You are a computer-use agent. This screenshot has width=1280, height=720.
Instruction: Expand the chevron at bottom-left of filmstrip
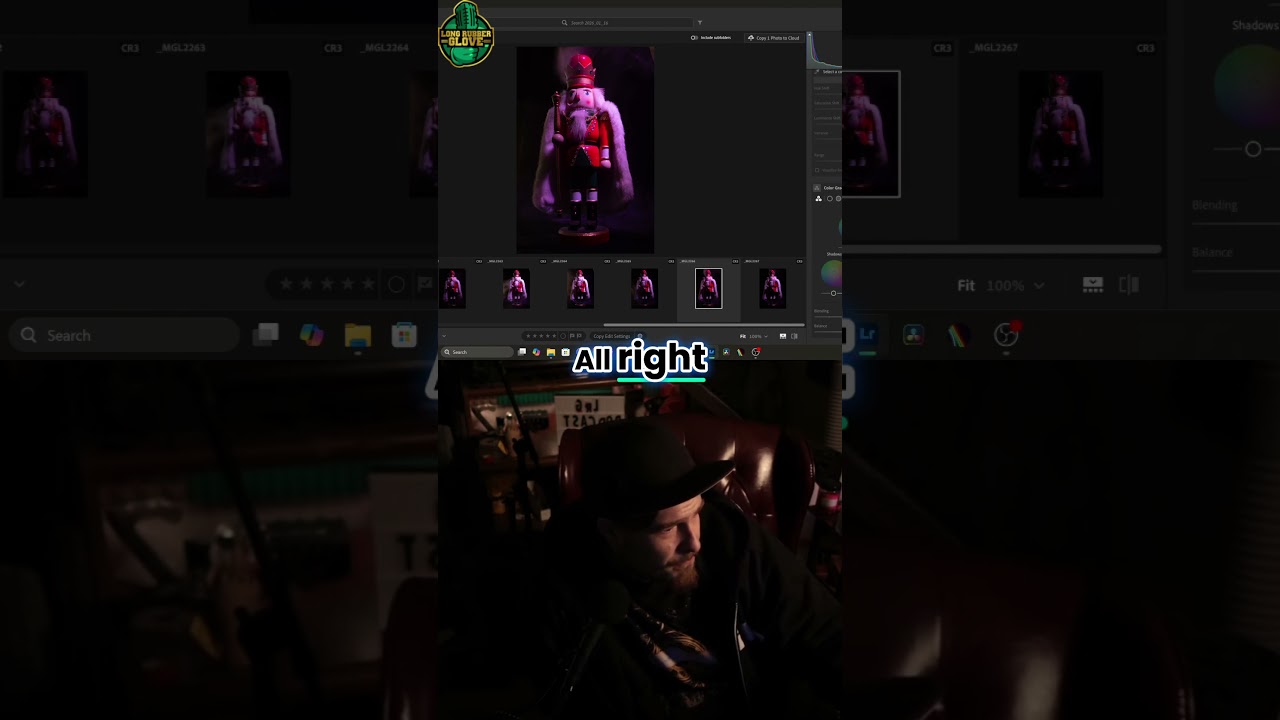point(444,336)
